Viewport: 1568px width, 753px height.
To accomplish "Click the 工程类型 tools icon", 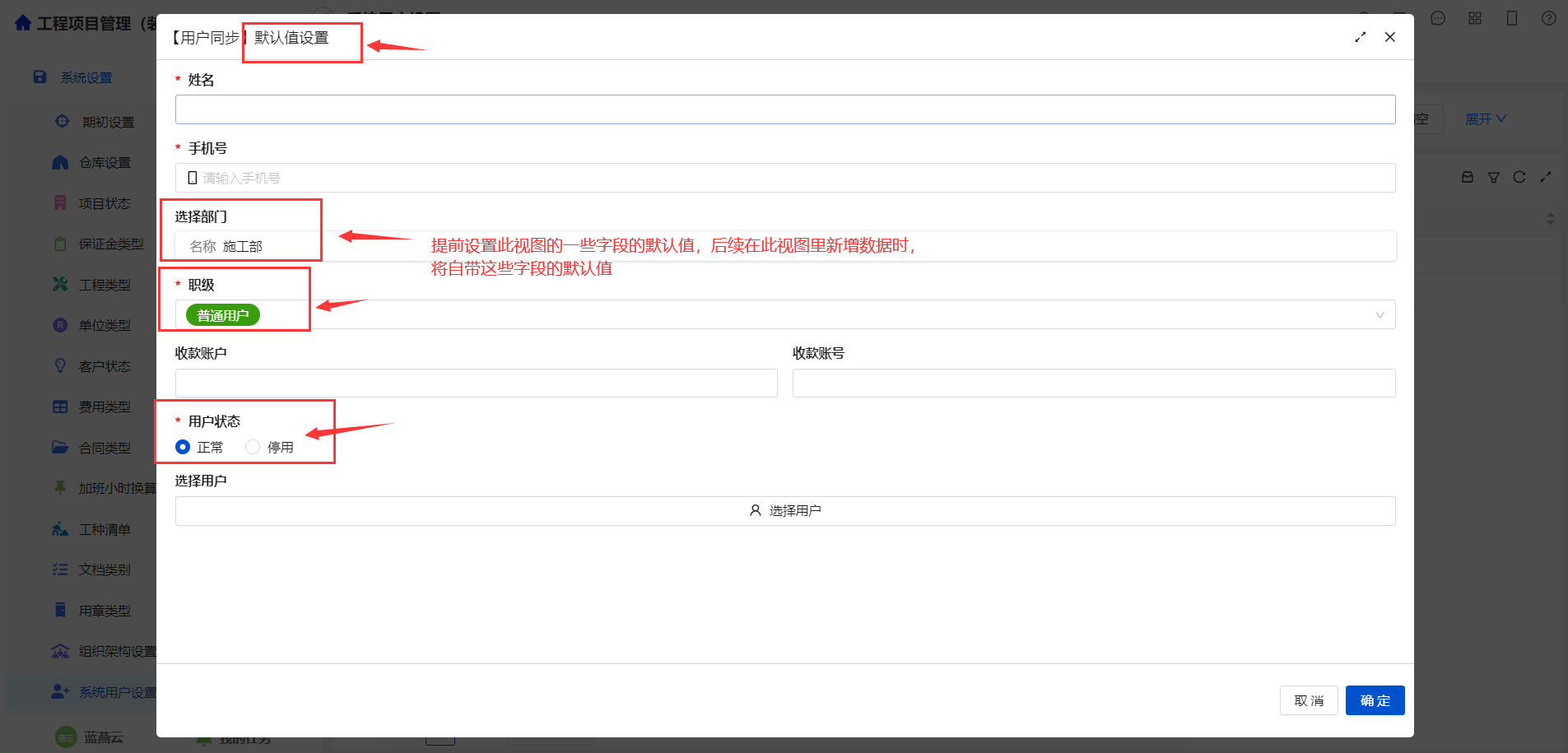I will click(60, 284).
